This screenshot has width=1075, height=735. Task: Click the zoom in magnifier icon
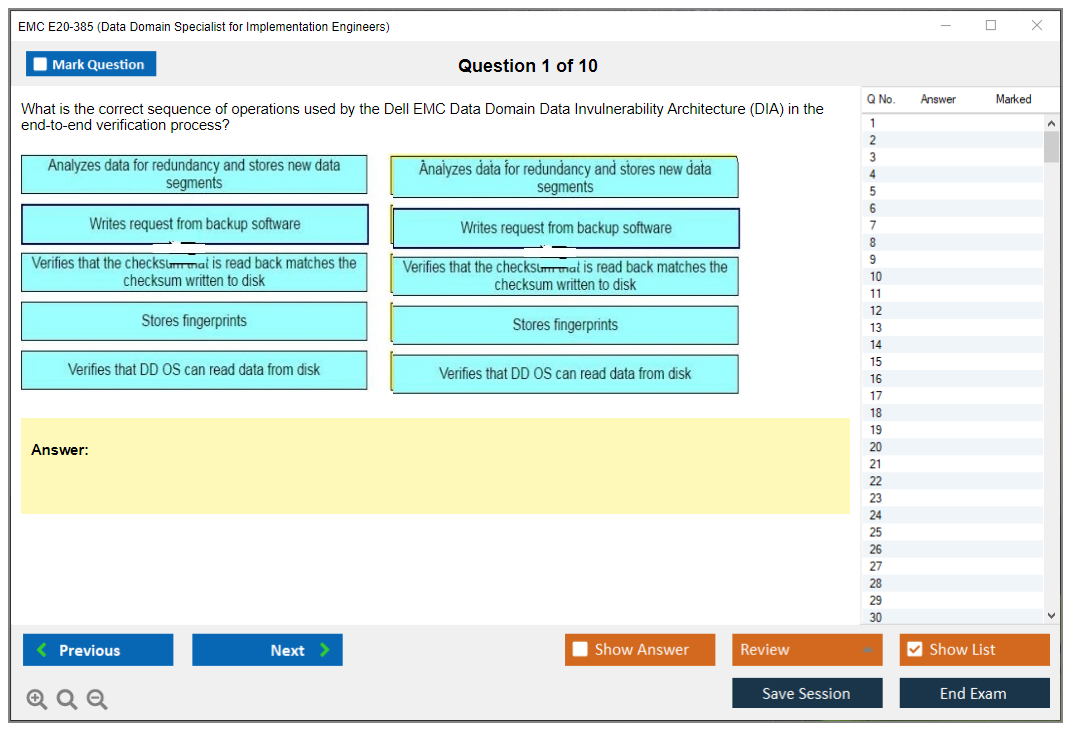click(x=37, y=700)
